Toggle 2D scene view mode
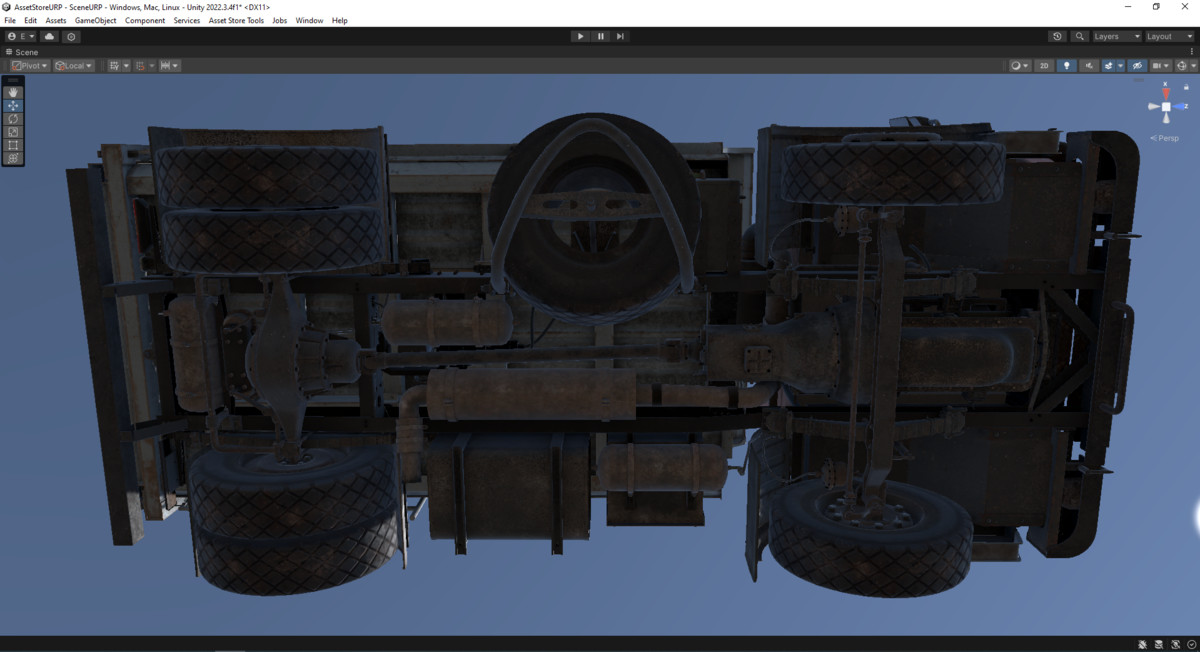Image resolution: width=1200 pixels, height=652 pixels. [x=1043, y=65]
